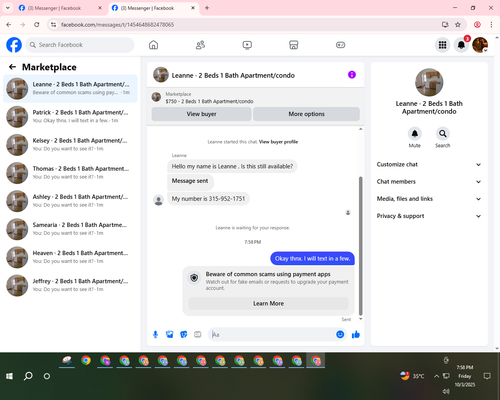The image size is (500, 400).
Task: Click the chat message scrollbar
Action: coord(360,246)
